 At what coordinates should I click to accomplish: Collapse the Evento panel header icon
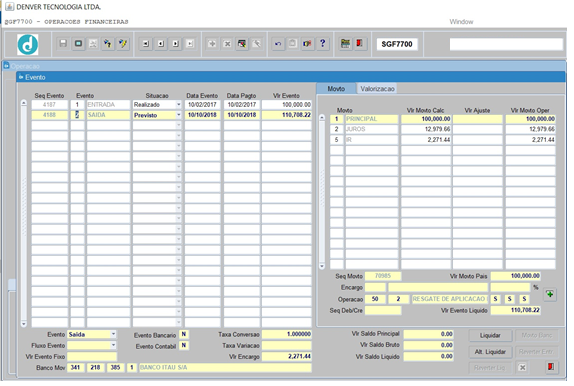[x=21, y=77]
